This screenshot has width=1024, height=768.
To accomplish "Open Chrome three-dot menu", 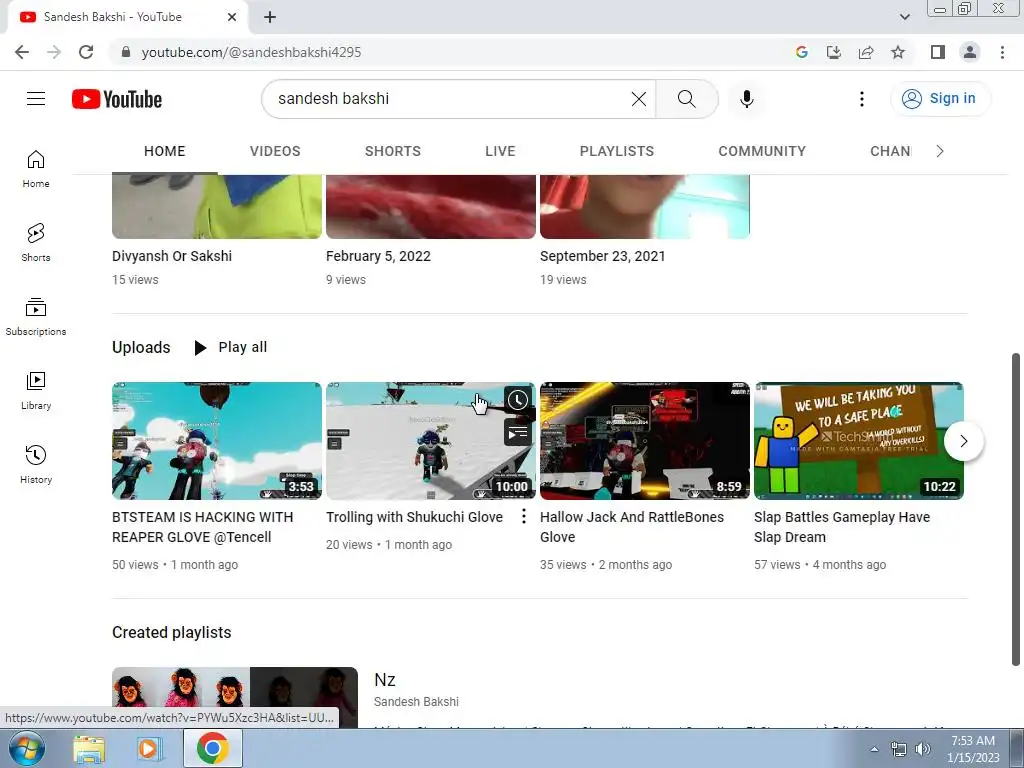I will [x=1002, y=52].
